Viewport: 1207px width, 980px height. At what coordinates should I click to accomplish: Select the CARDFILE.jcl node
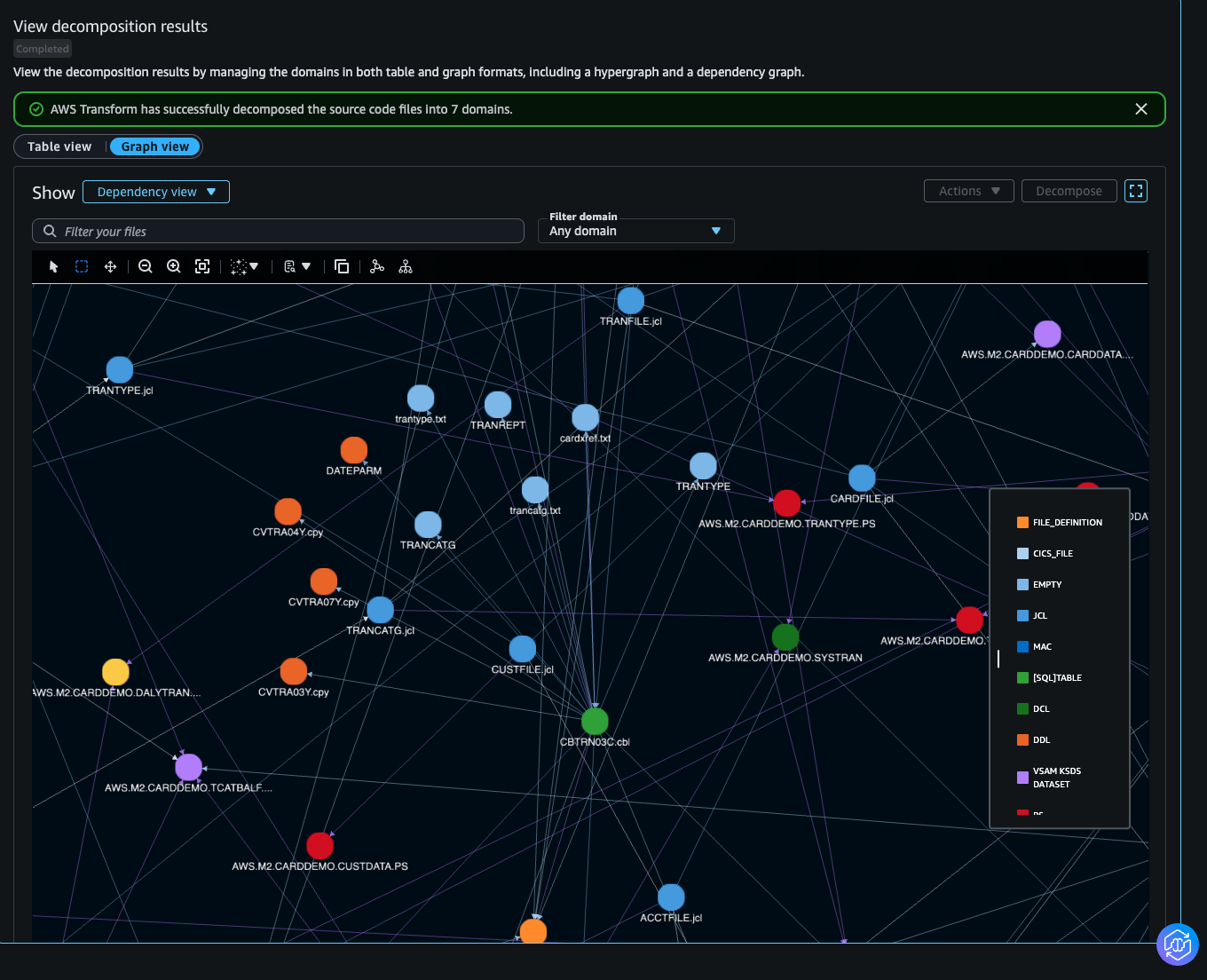coord(862,478)
